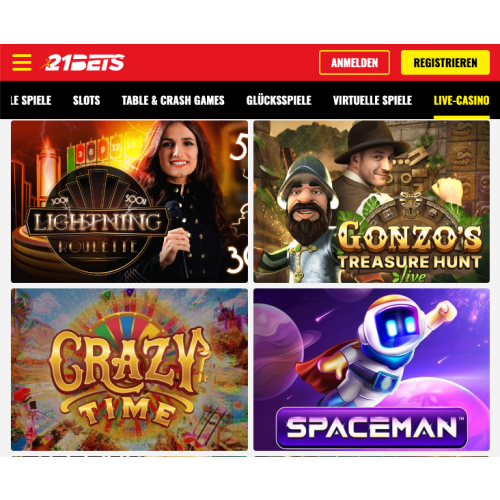Open Gonzo's Treasure Hunt live tile
Image resolution: width=500 pixels, height=500 pixels.
371,202
